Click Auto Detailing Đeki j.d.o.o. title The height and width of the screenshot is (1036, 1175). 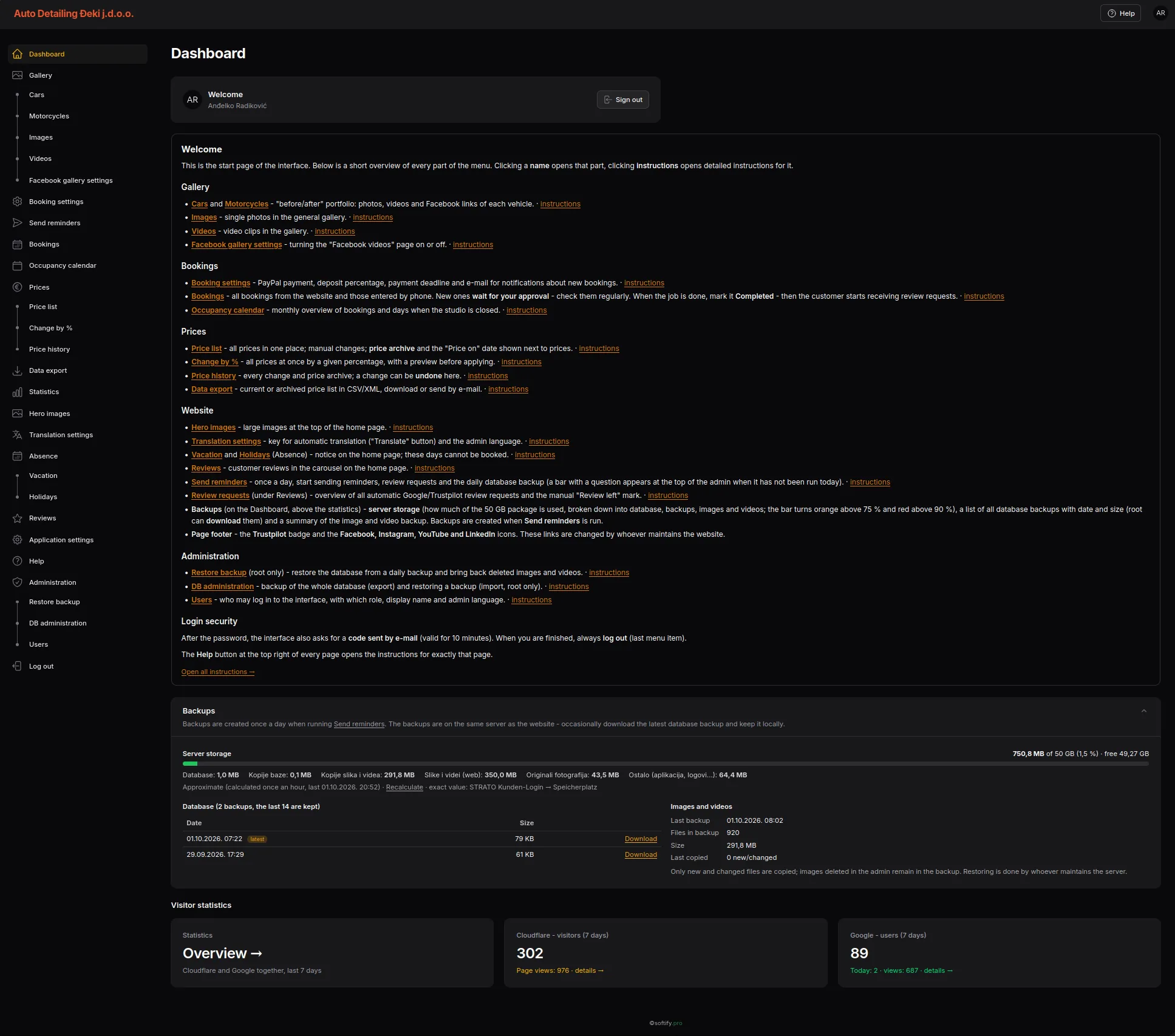pyautogui.click(x=74, y=13)
